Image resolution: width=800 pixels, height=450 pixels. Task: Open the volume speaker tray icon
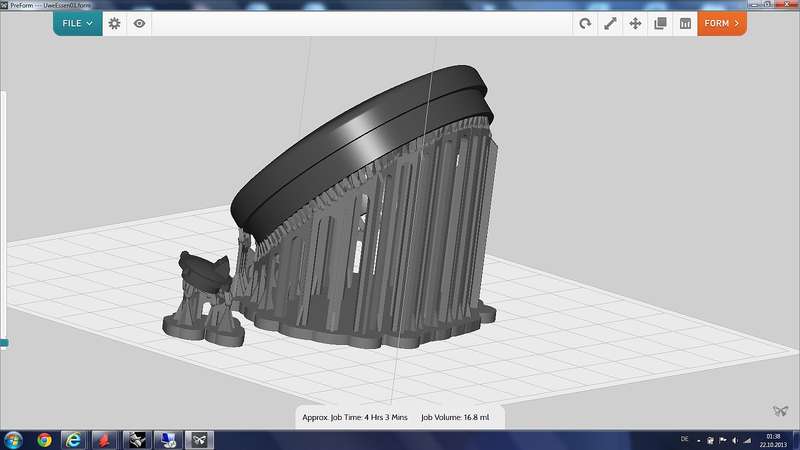735,440
